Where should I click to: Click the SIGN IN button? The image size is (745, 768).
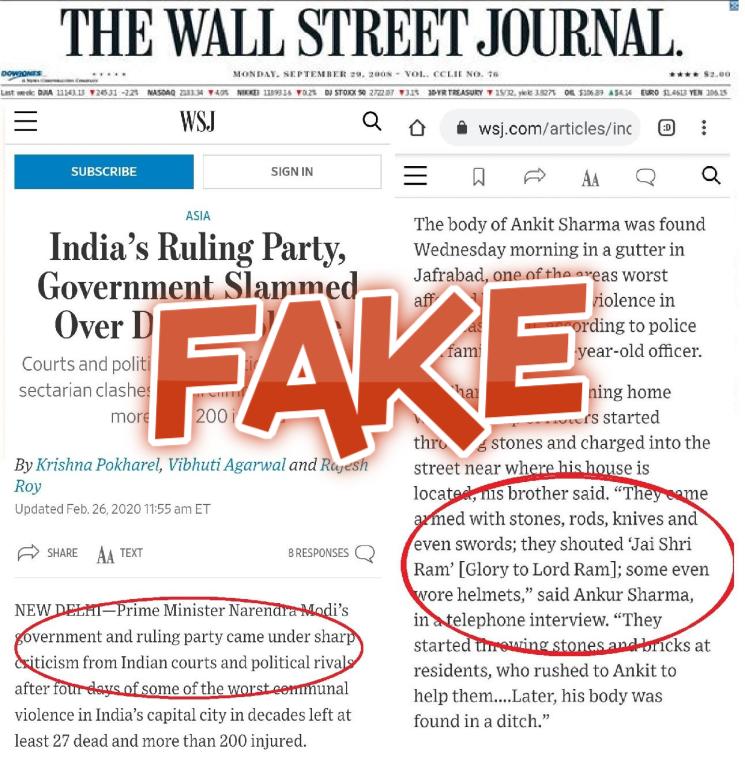click(292, 171)
